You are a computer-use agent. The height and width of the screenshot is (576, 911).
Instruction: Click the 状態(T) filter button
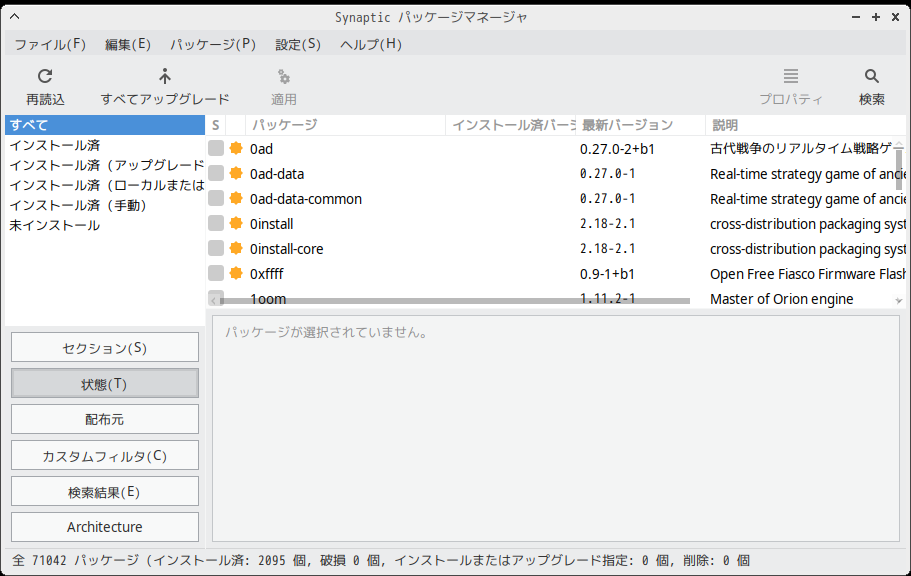(105, 384)
